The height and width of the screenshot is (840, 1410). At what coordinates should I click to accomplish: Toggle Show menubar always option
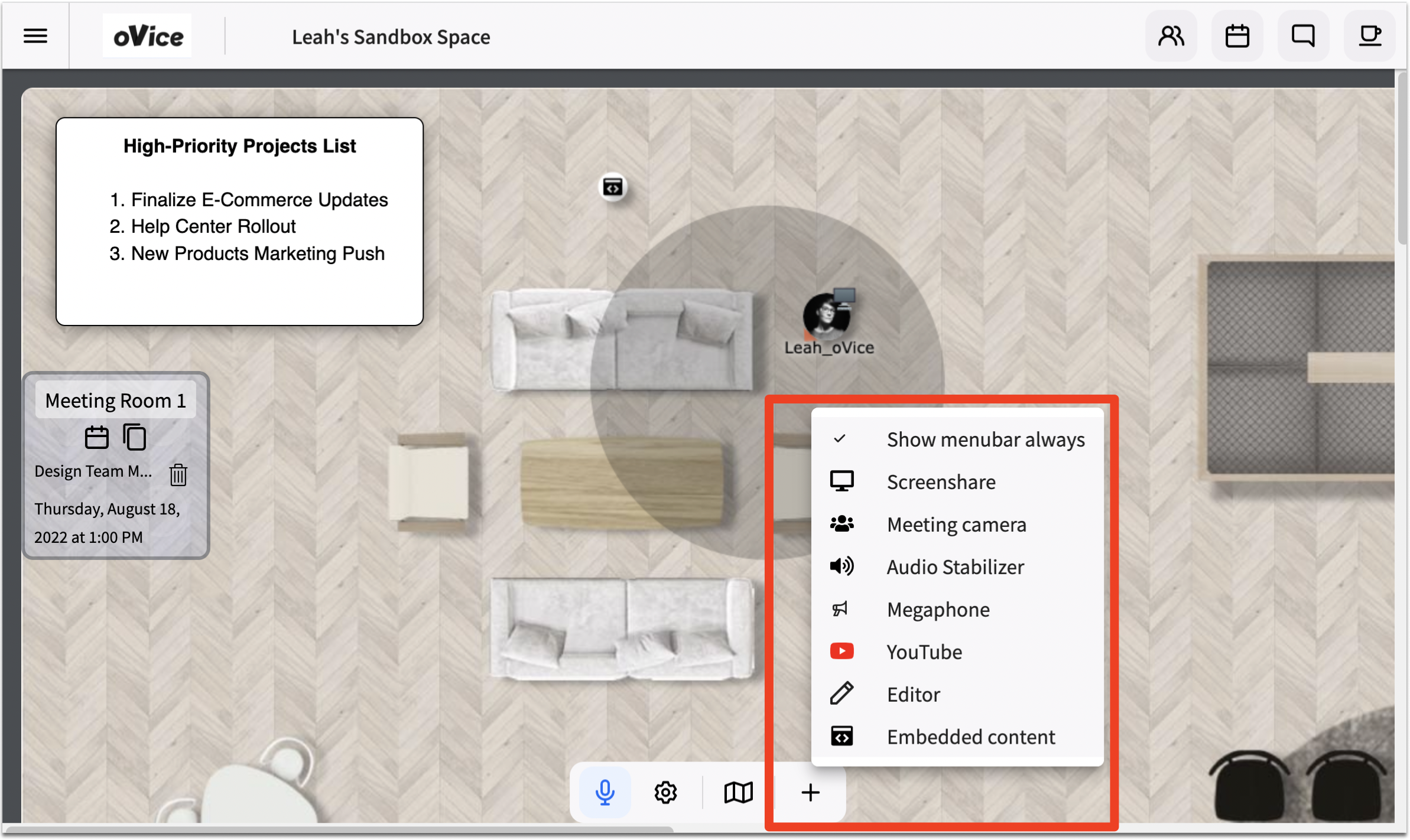(957, 439)
